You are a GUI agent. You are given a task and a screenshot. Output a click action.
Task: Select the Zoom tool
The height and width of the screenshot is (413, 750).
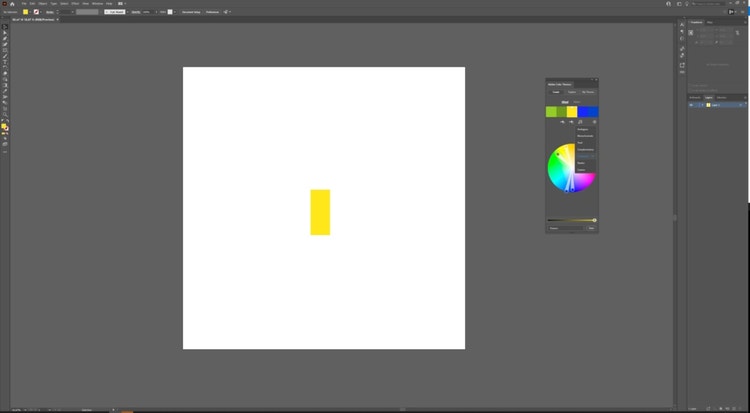tap(5, 114)
